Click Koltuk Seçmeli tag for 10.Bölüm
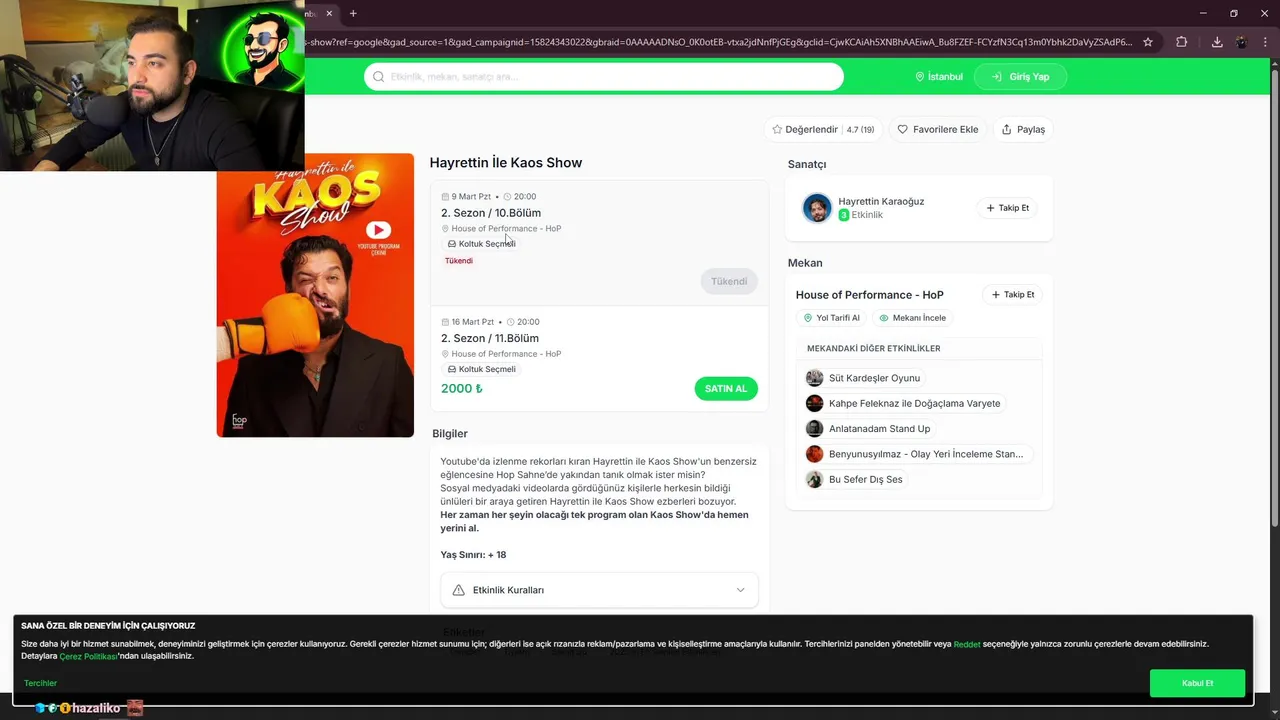 [482, 244]
